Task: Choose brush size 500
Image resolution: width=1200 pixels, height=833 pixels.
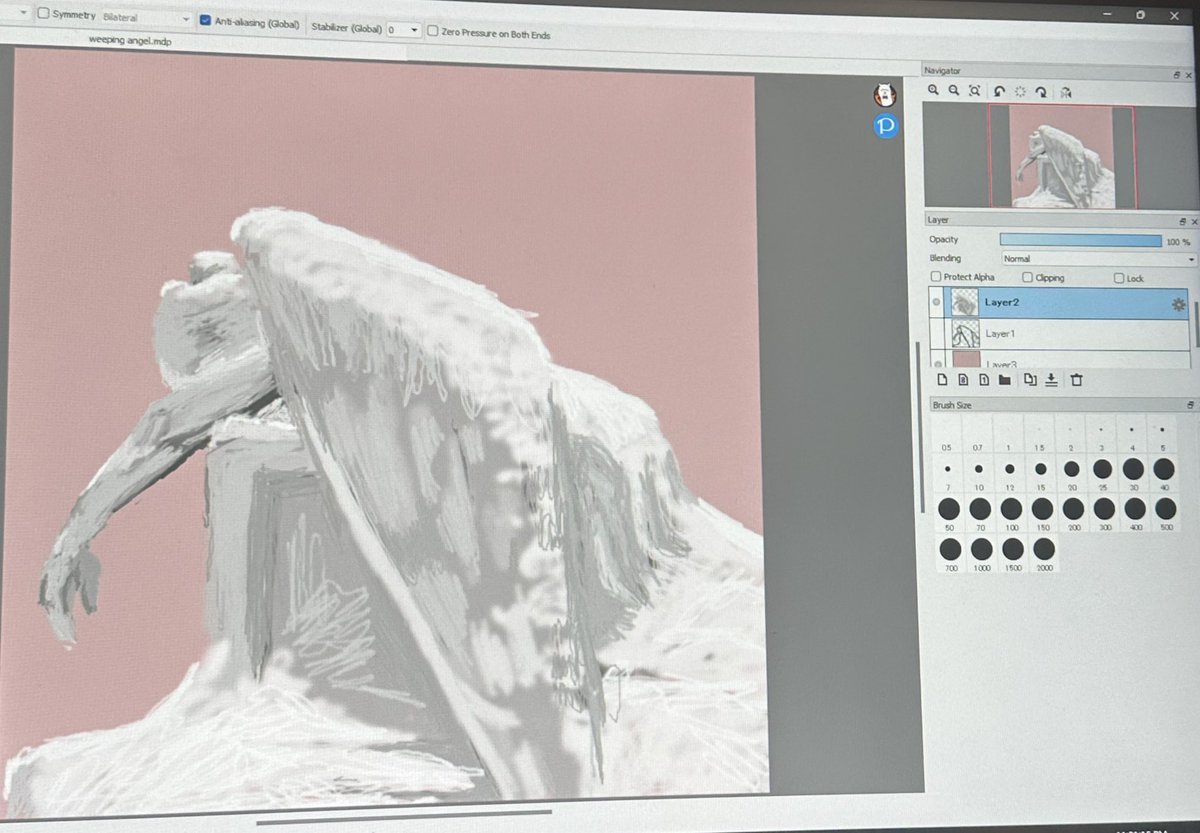Action: 1166,515
